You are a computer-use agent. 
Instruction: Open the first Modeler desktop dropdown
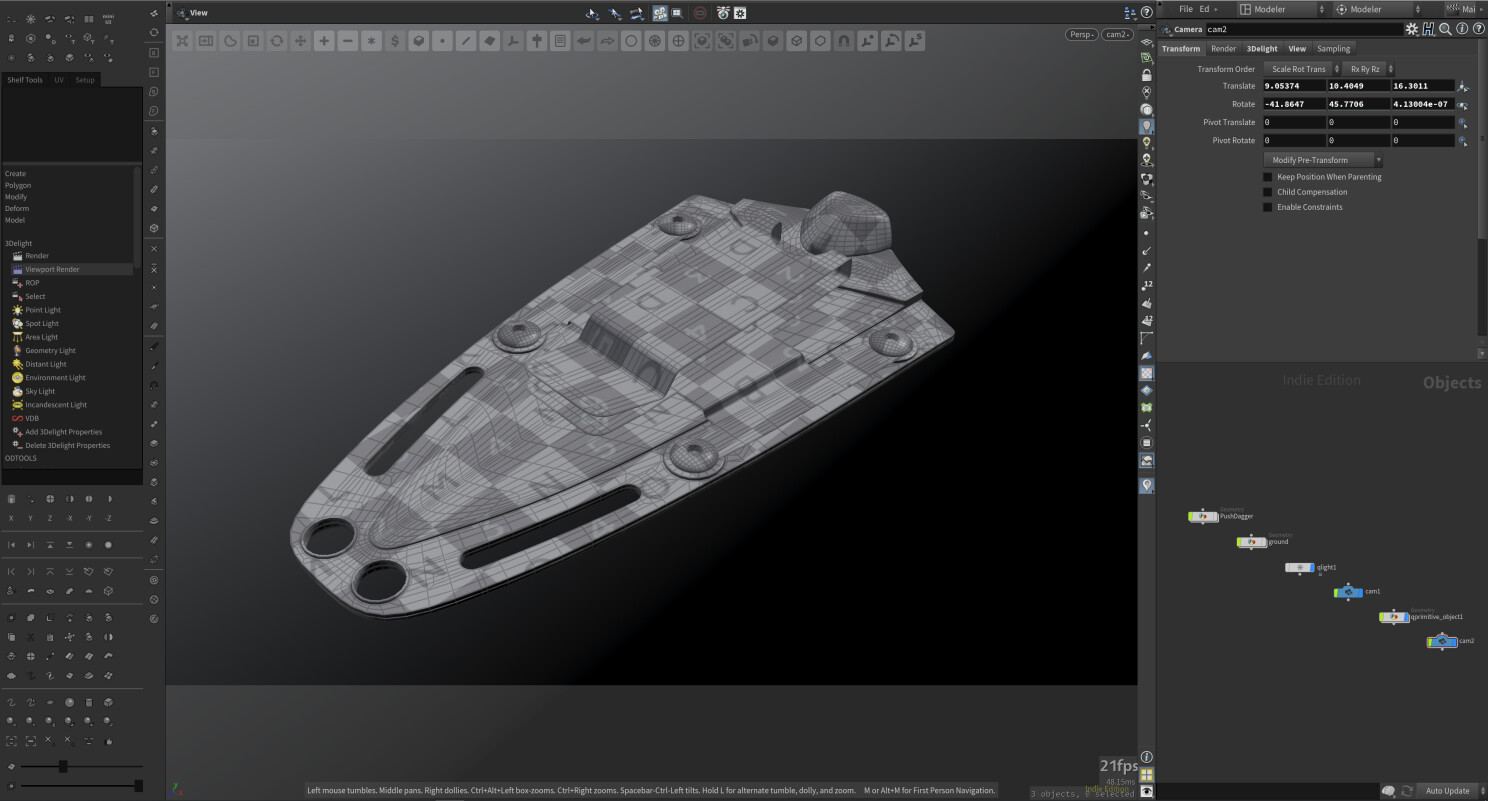1282,9
